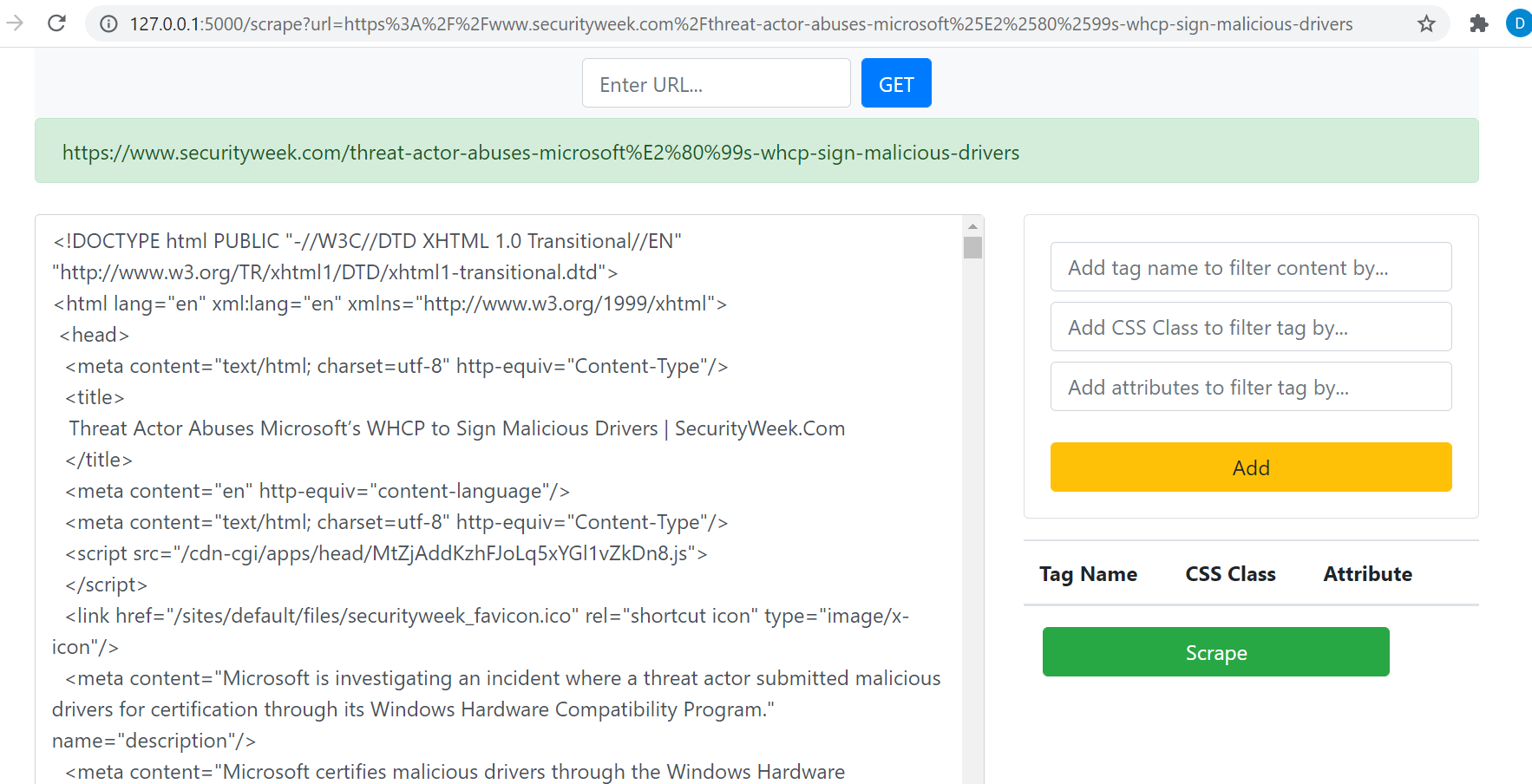Click the blue GET button
Screen dimensions: 1532x784
coord(896,83)
